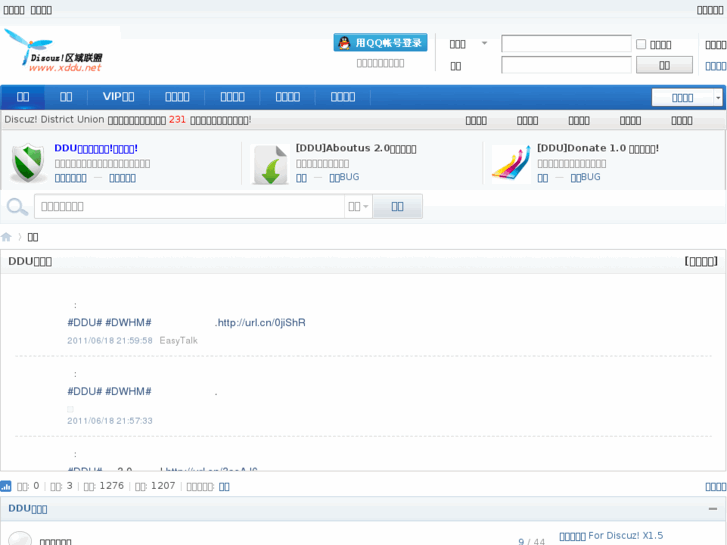Image resolution: width=727 pixels, height=545 pixels.
Task: Click #DWHM# hashtag in the 21:59:58 post
Action: [128, 322]
